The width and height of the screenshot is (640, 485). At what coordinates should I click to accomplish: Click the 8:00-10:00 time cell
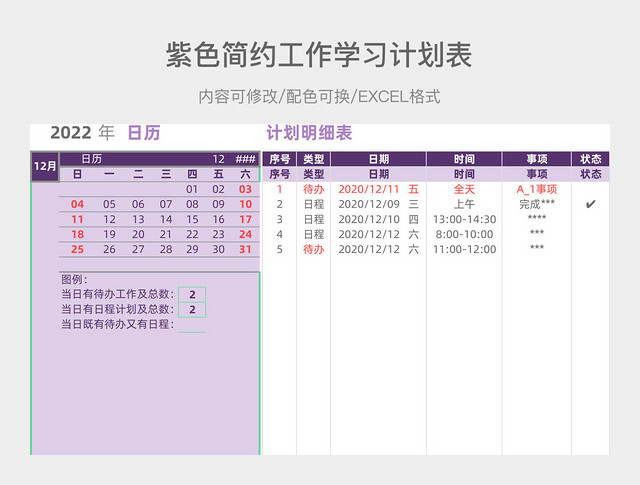coord(464,235)
